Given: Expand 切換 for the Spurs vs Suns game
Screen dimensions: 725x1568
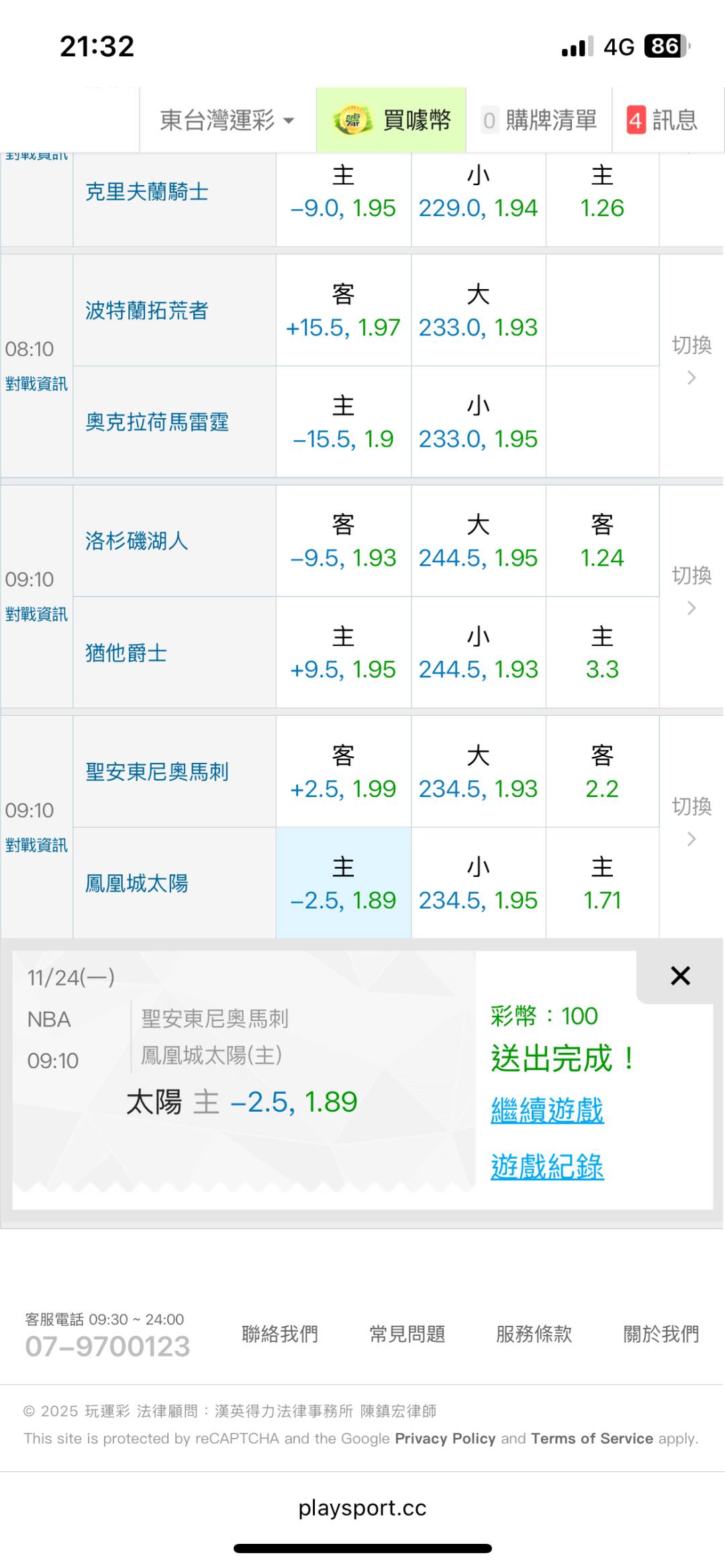Looking at the screenshot, I should point(691,820).
